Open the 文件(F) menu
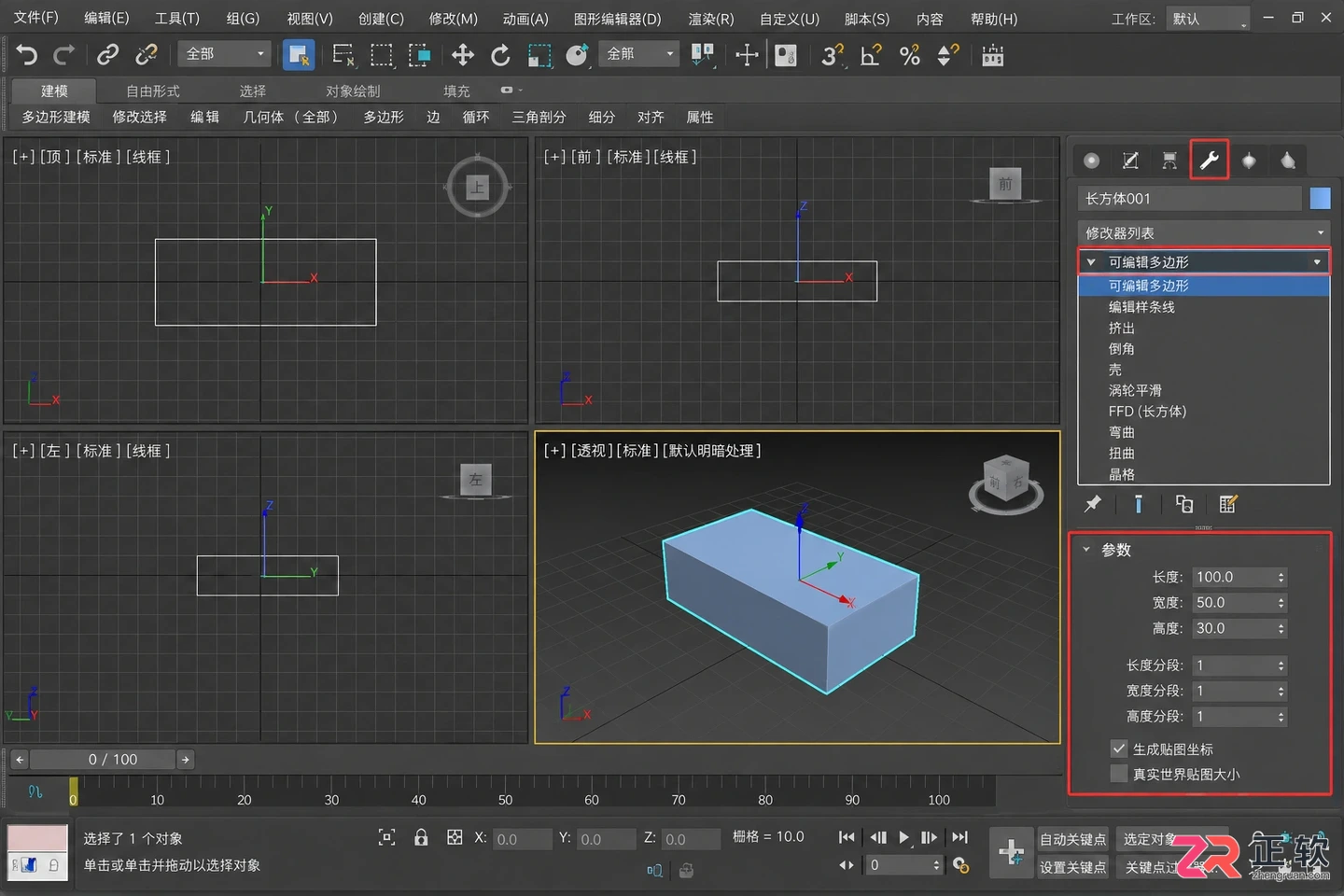The image size is (1344, 896). pyautogui.click(x=36, y=19)
